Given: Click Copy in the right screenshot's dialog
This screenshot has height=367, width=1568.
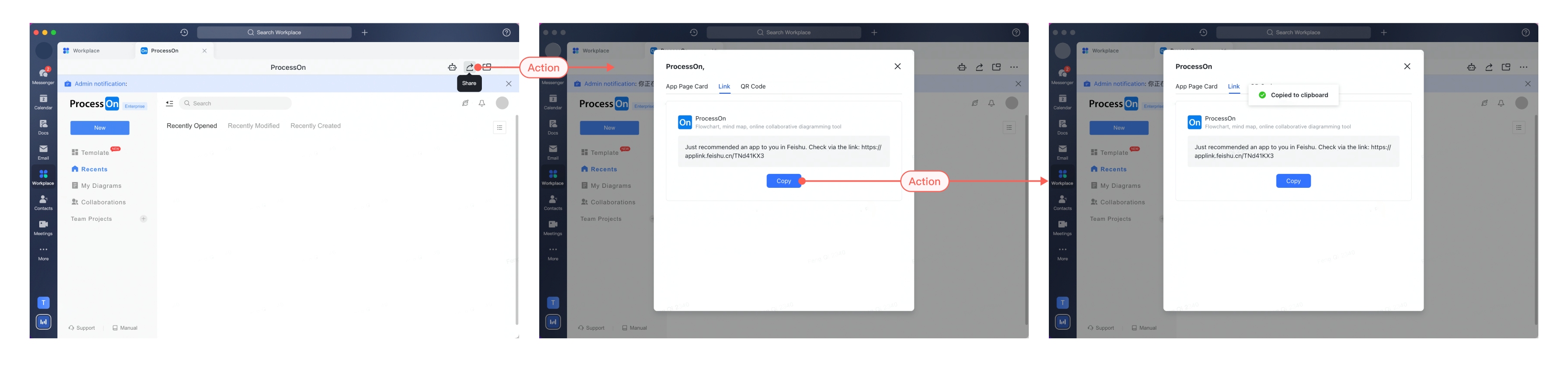Looking at the screenshot, I should click(x=1294, y=181).
